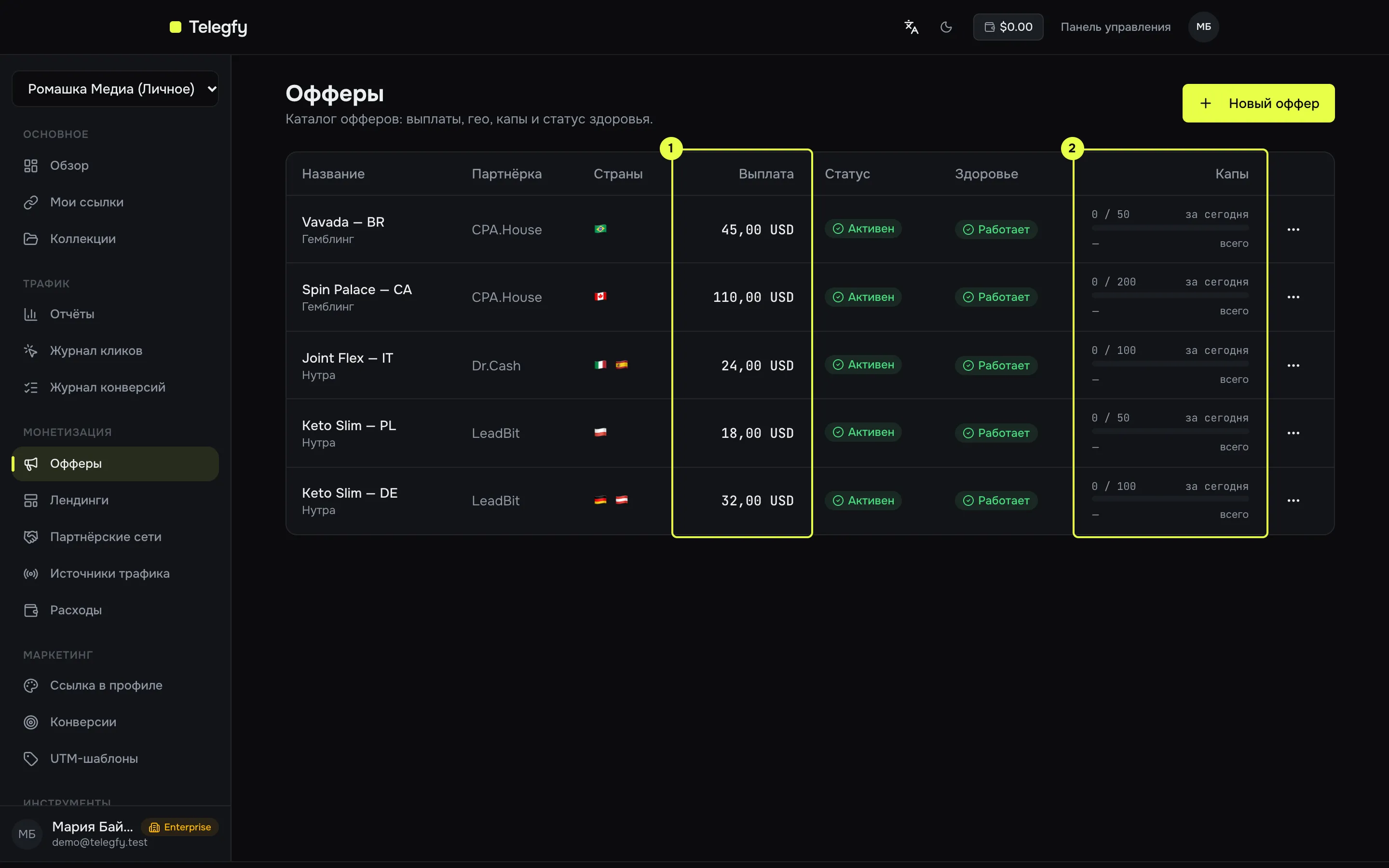The width and height of the screenshot is (1389, 868).
Task: Click Активен status badge for Keto Slim – PL
Action: click(863, 432)
